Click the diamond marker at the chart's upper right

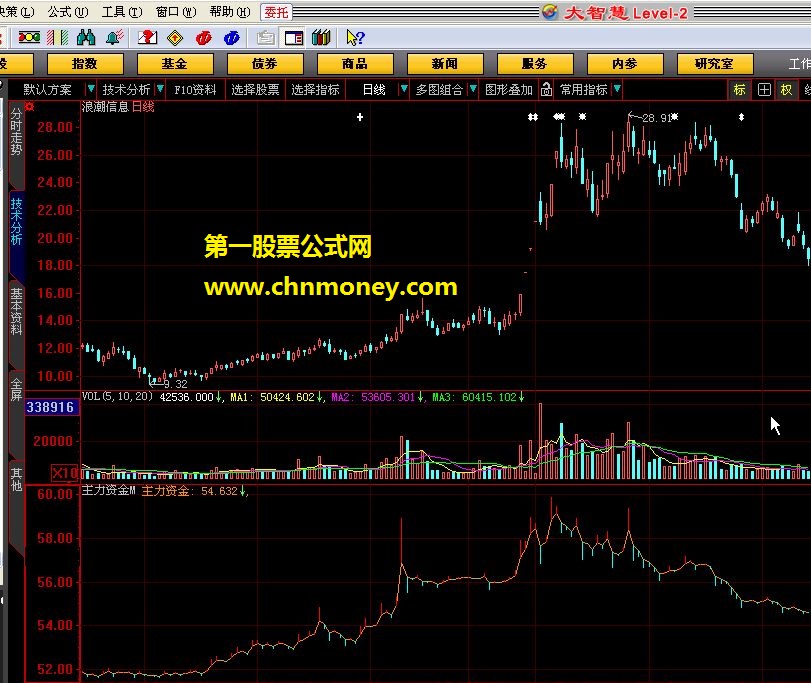click(741, 117)
